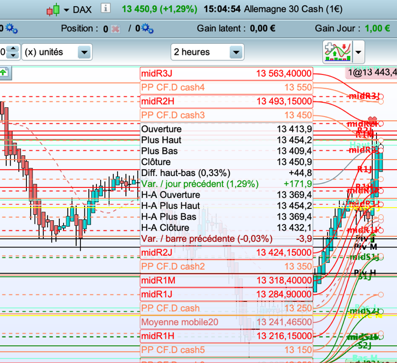Click the midR1H 13 216,15 row

[x=226, y=336]
